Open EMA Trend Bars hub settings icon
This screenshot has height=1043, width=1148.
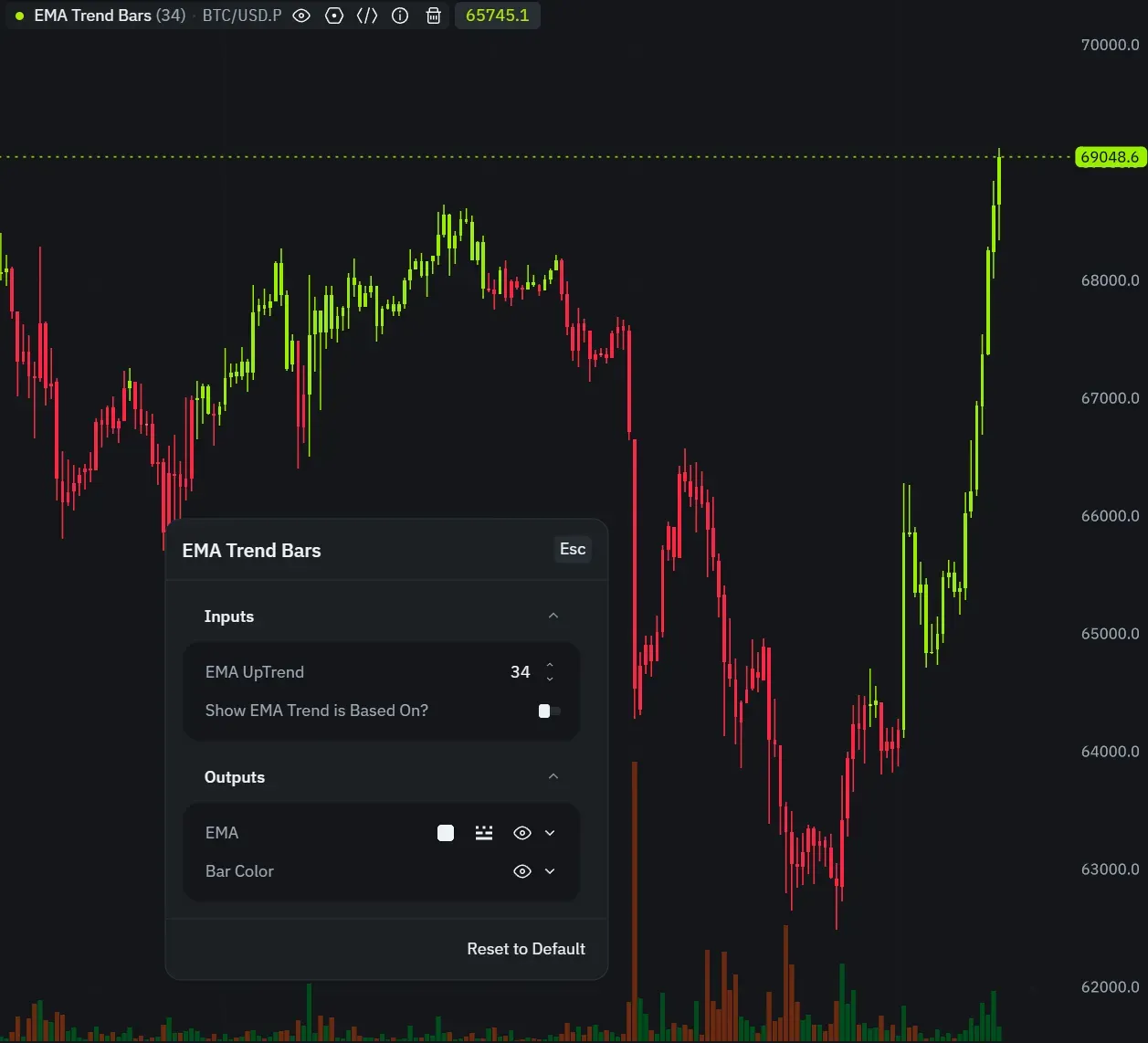coord(334,16)
